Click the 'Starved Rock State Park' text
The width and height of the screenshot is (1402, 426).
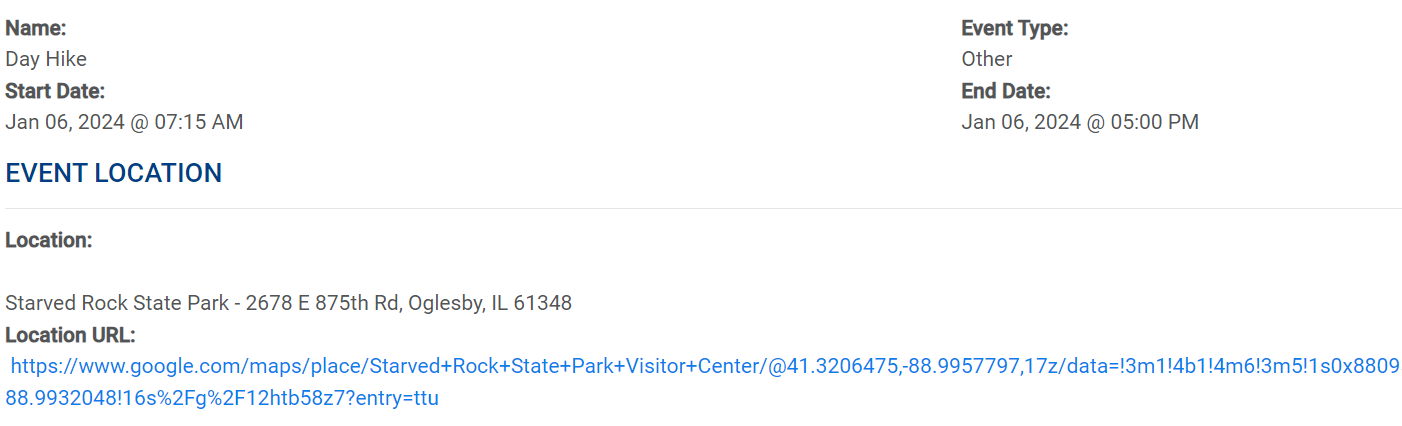117,302
